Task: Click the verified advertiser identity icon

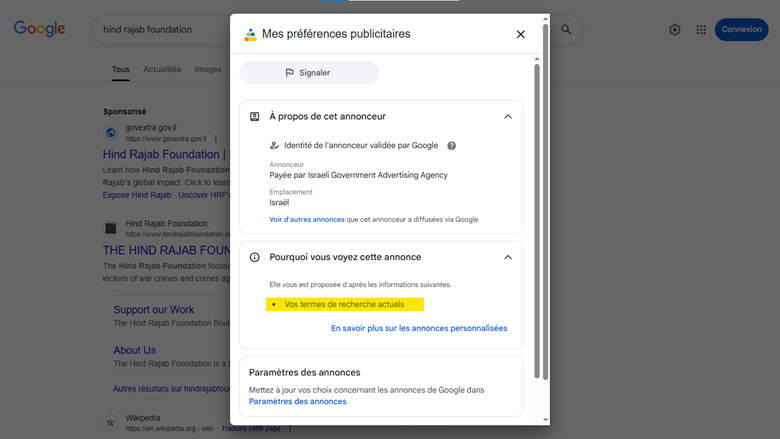Action: pos(274,145)
